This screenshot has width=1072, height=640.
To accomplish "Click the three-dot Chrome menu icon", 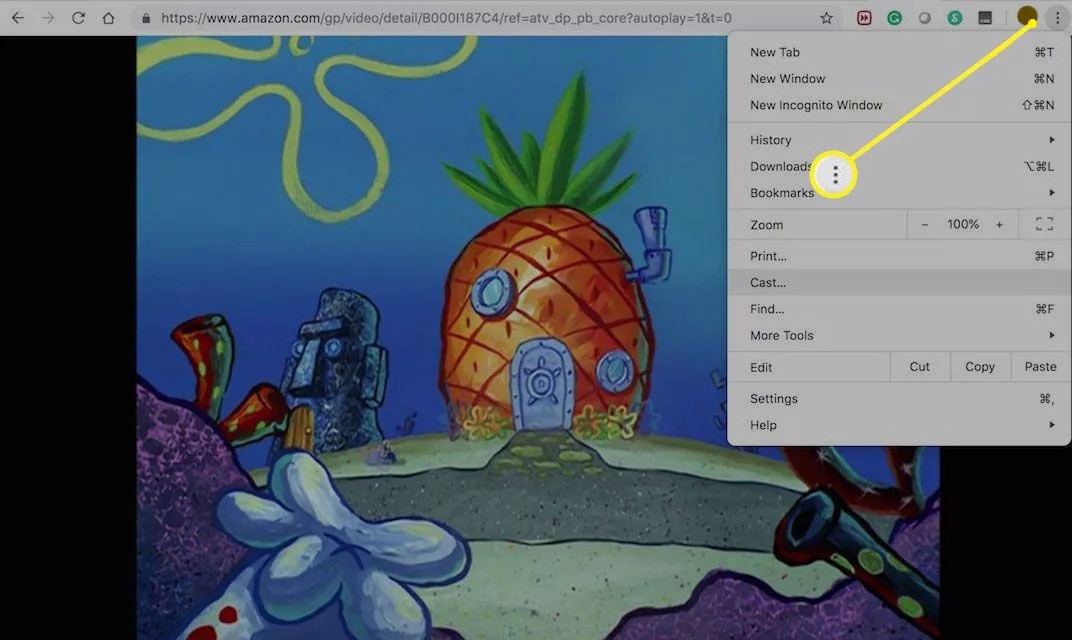I will point(1057,17).
